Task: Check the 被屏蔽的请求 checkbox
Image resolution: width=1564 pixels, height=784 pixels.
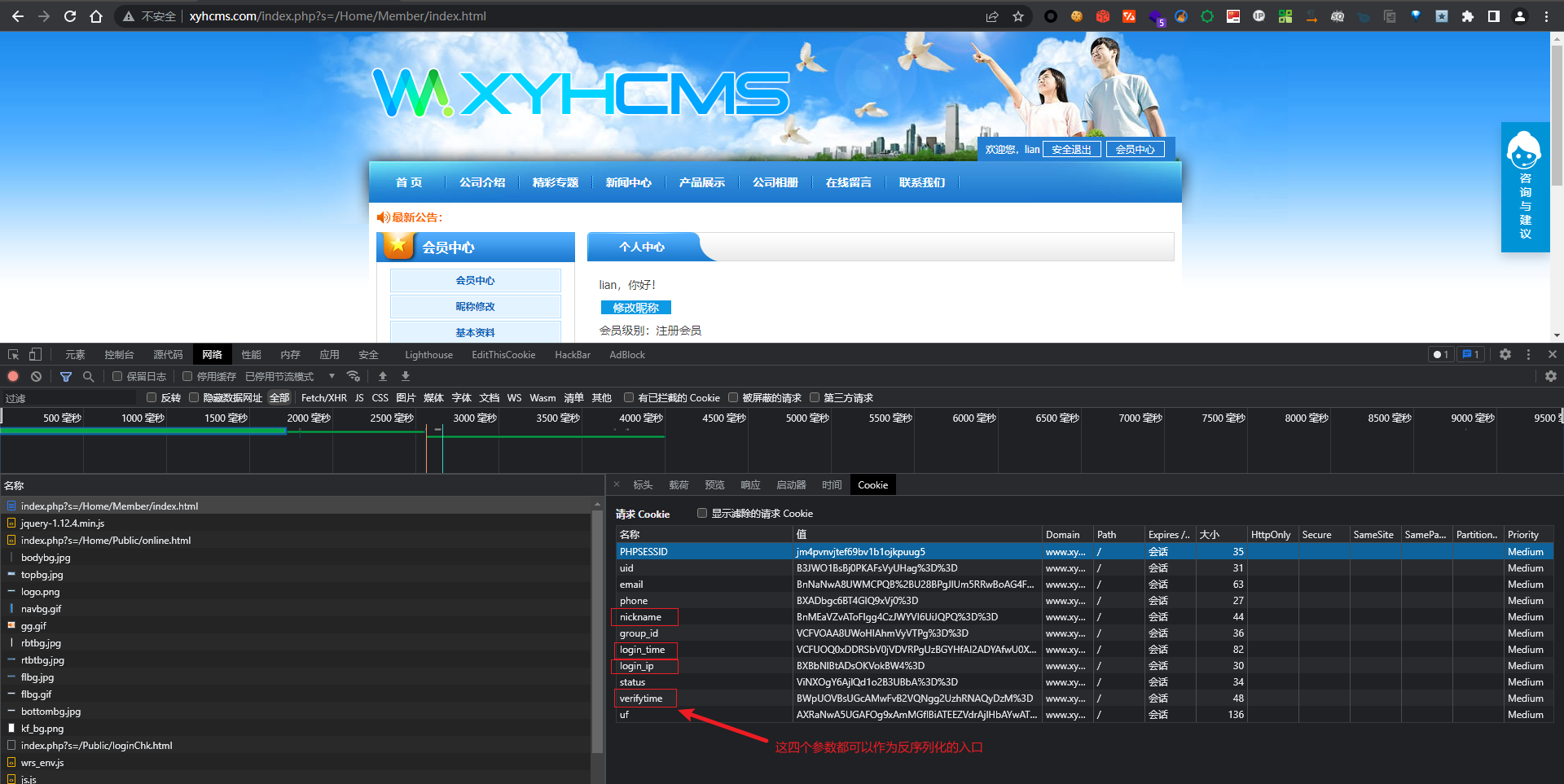Action: 733,397
